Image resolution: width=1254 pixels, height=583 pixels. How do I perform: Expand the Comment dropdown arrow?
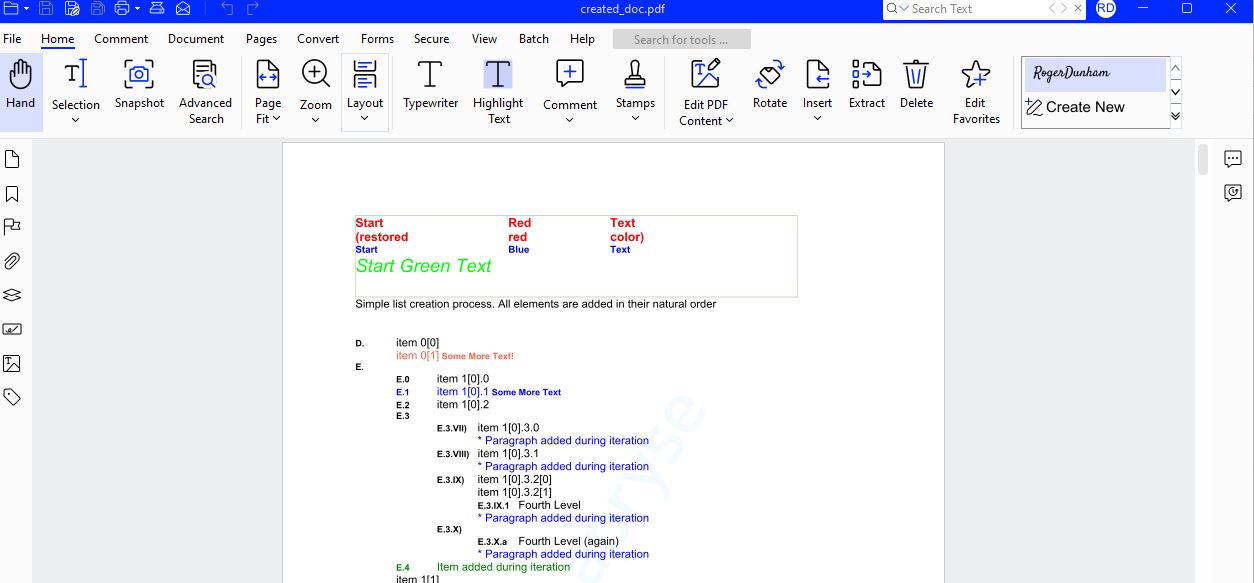pyautogui.click(x=570, y=120)
